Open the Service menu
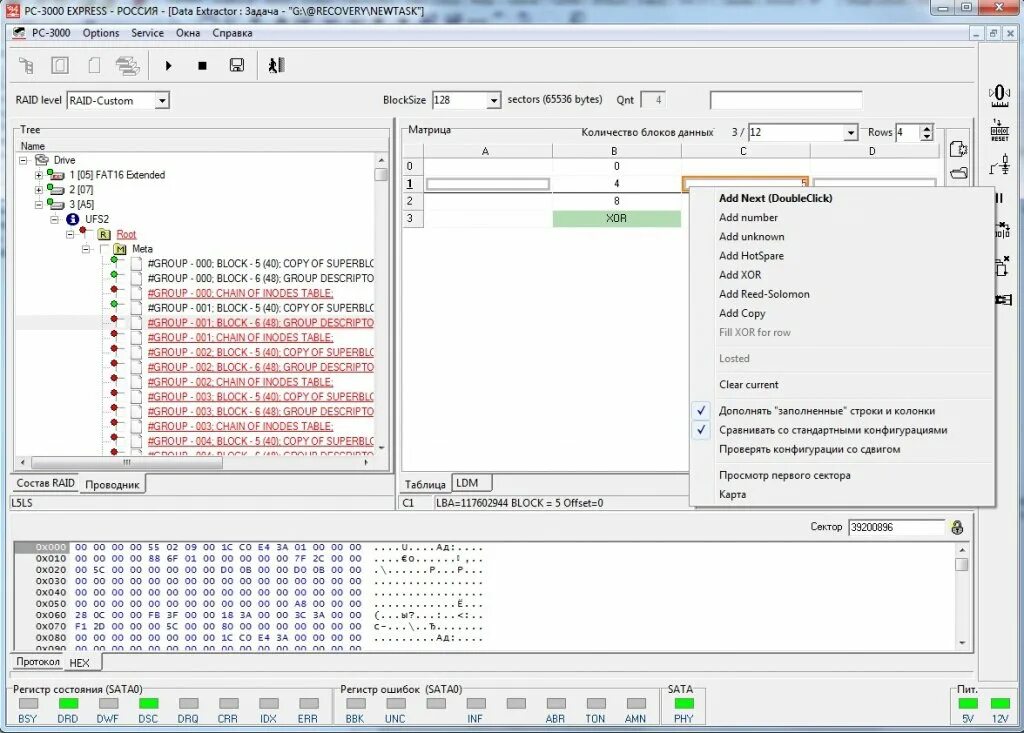Image resolution: width=1024 pixels, height=733 pixels. tap(148, 33)
